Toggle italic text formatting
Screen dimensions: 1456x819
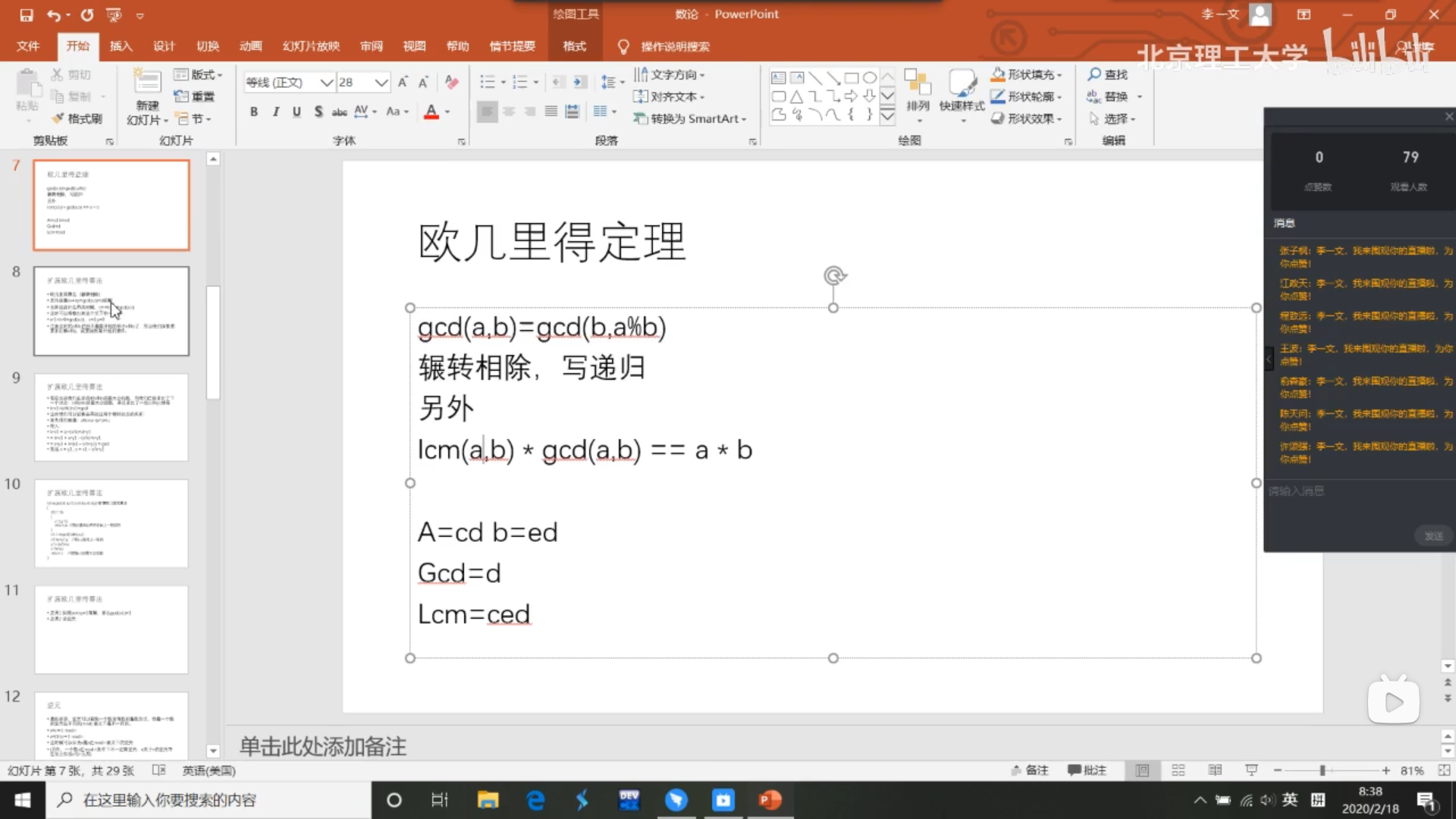275,112
